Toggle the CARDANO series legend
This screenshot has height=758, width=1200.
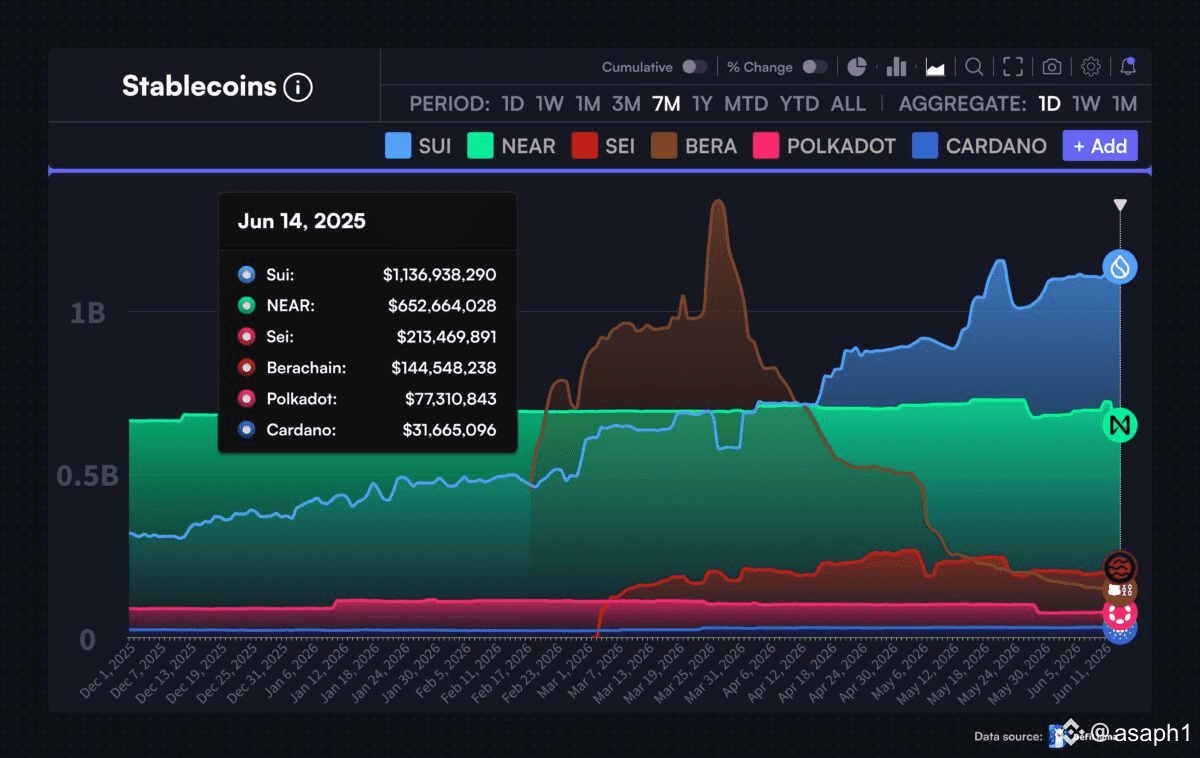980,146
